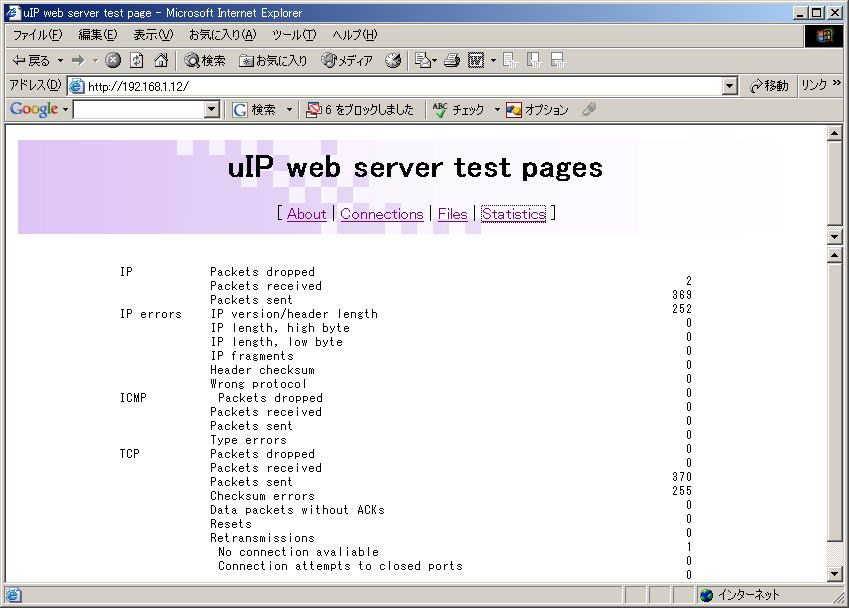Image resolution: width=849 pixels, height=608 pixels.
Task: Click the Print icon in toolbar
Action: click(x=451, y=61)
